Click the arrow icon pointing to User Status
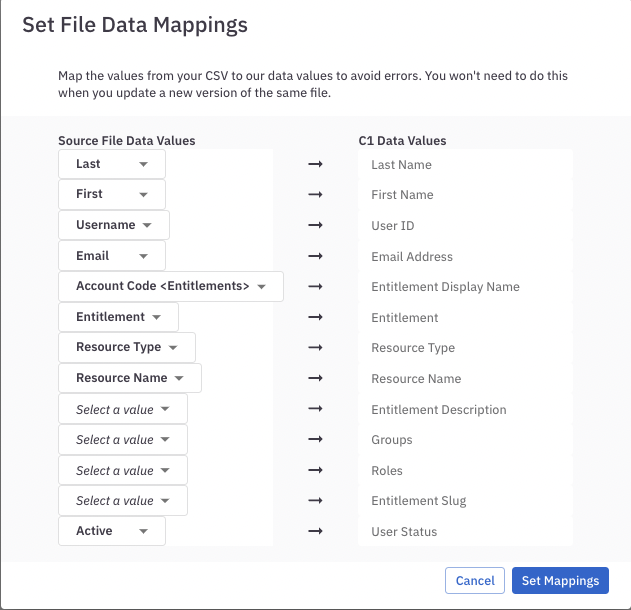Viewport: 631px width, 610px height. 315,532
